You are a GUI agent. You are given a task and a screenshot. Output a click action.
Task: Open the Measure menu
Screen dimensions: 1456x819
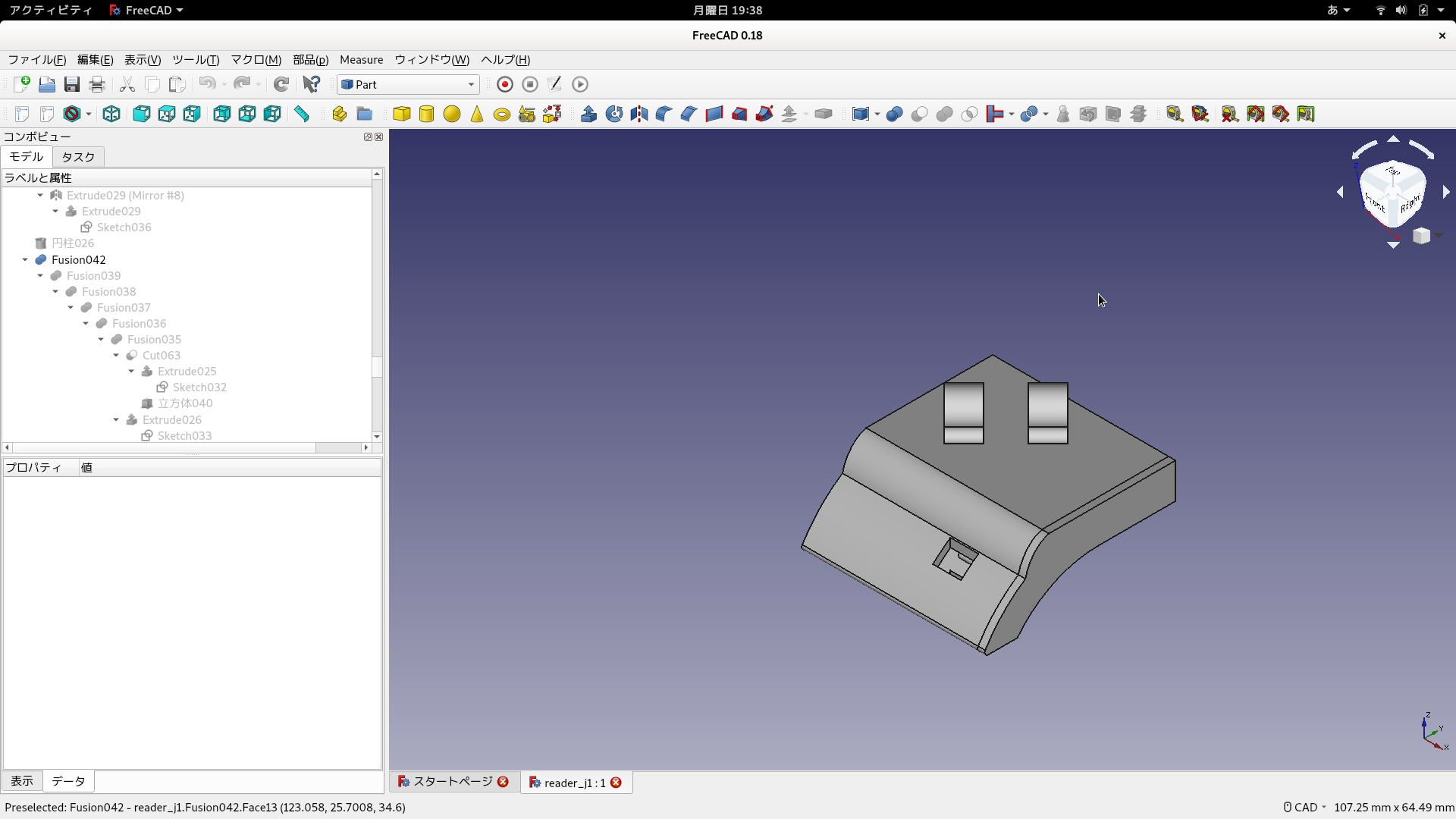pyautogui.click(x=361, y=60)
